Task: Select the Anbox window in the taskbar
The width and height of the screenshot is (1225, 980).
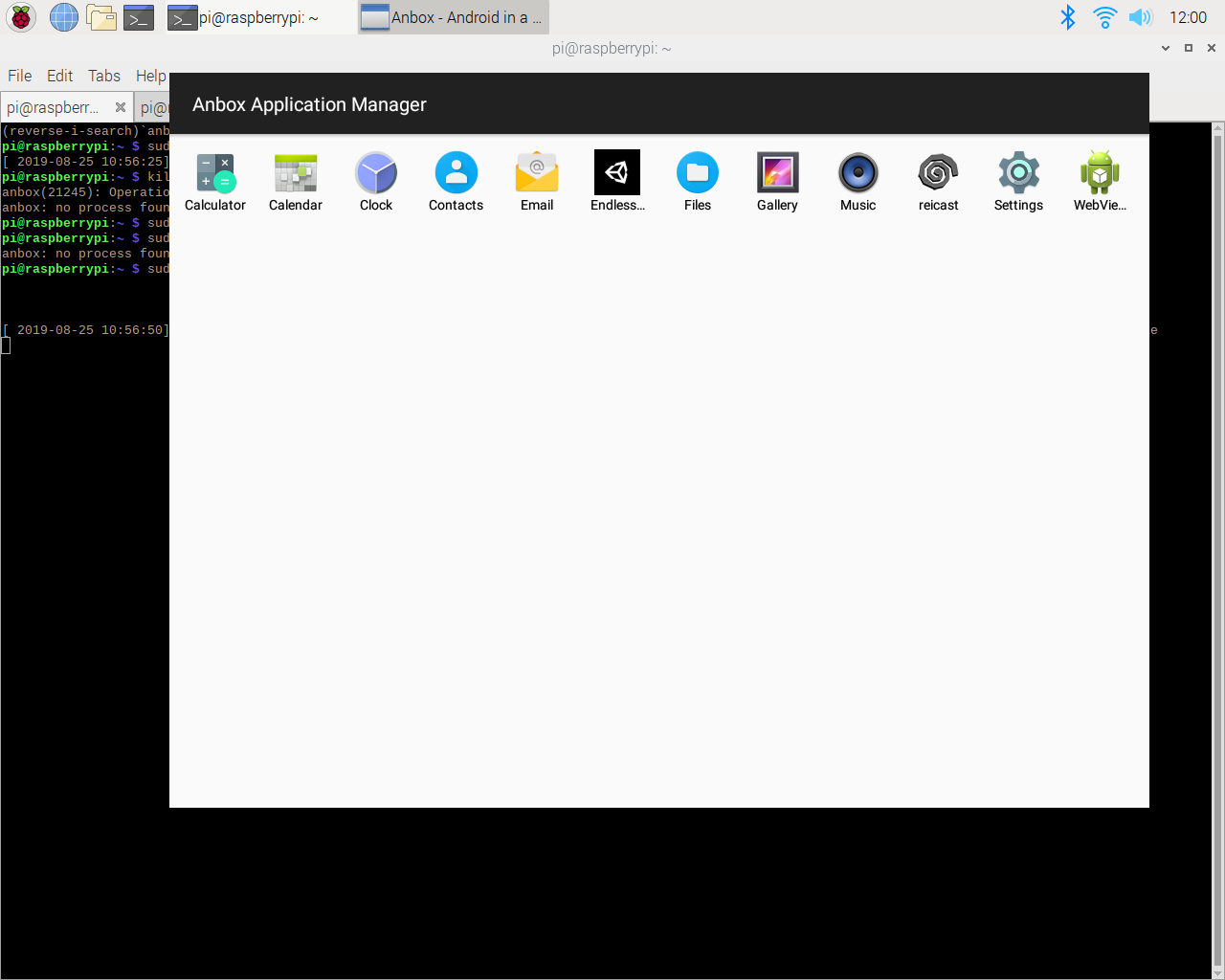Action: (453, 16)
